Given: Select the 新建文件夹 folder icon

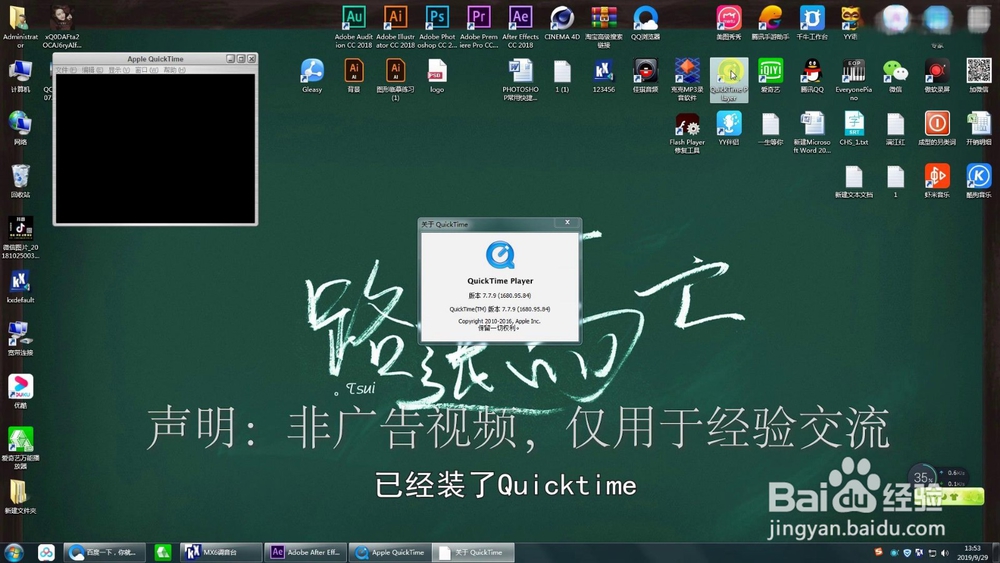Looking at the screenshot, I should click(20, 497).
